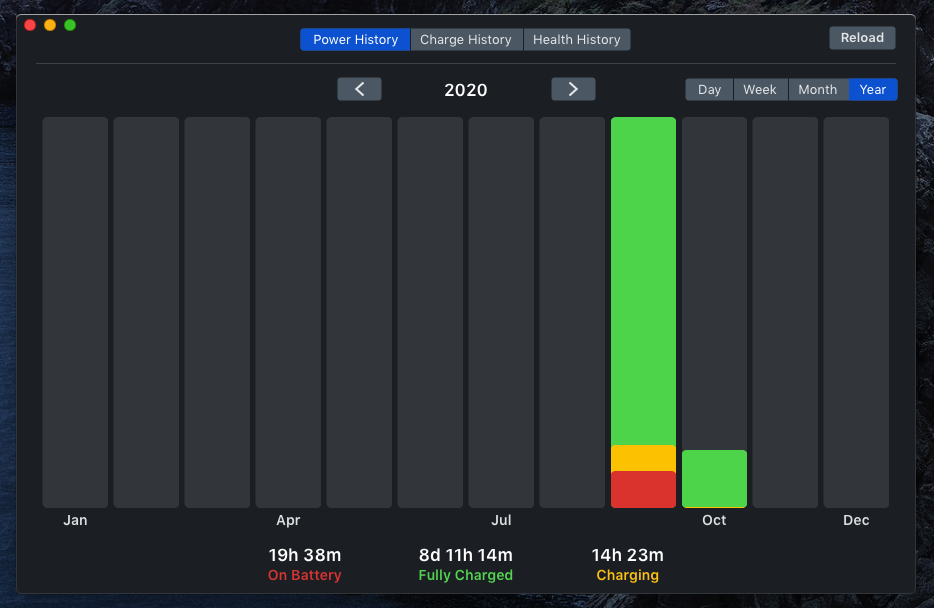
Task: Select the September stacked bar
Action: (643, 300)
